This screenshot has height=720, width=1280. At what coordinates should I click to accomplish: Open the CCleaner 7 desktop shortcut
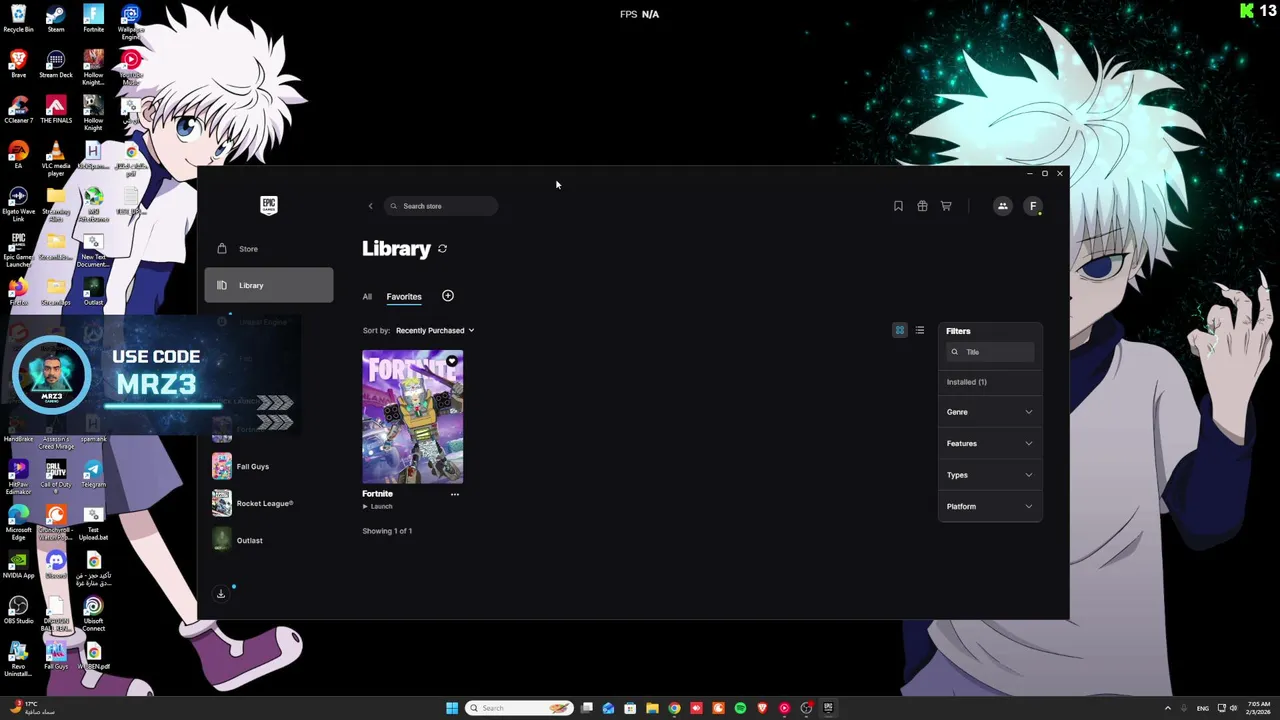pos(18,109)
